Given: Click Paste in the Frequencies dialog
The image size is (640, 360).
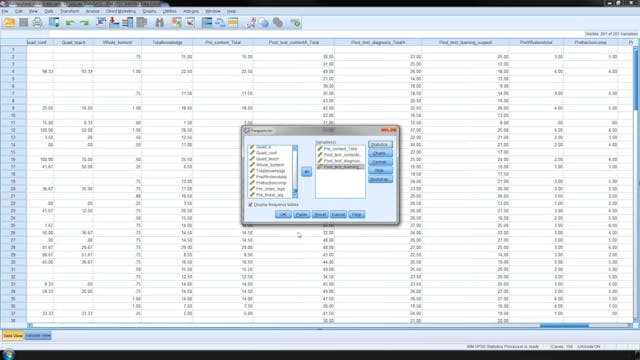Looking at the screenshot, I should [x=302, y=214].
